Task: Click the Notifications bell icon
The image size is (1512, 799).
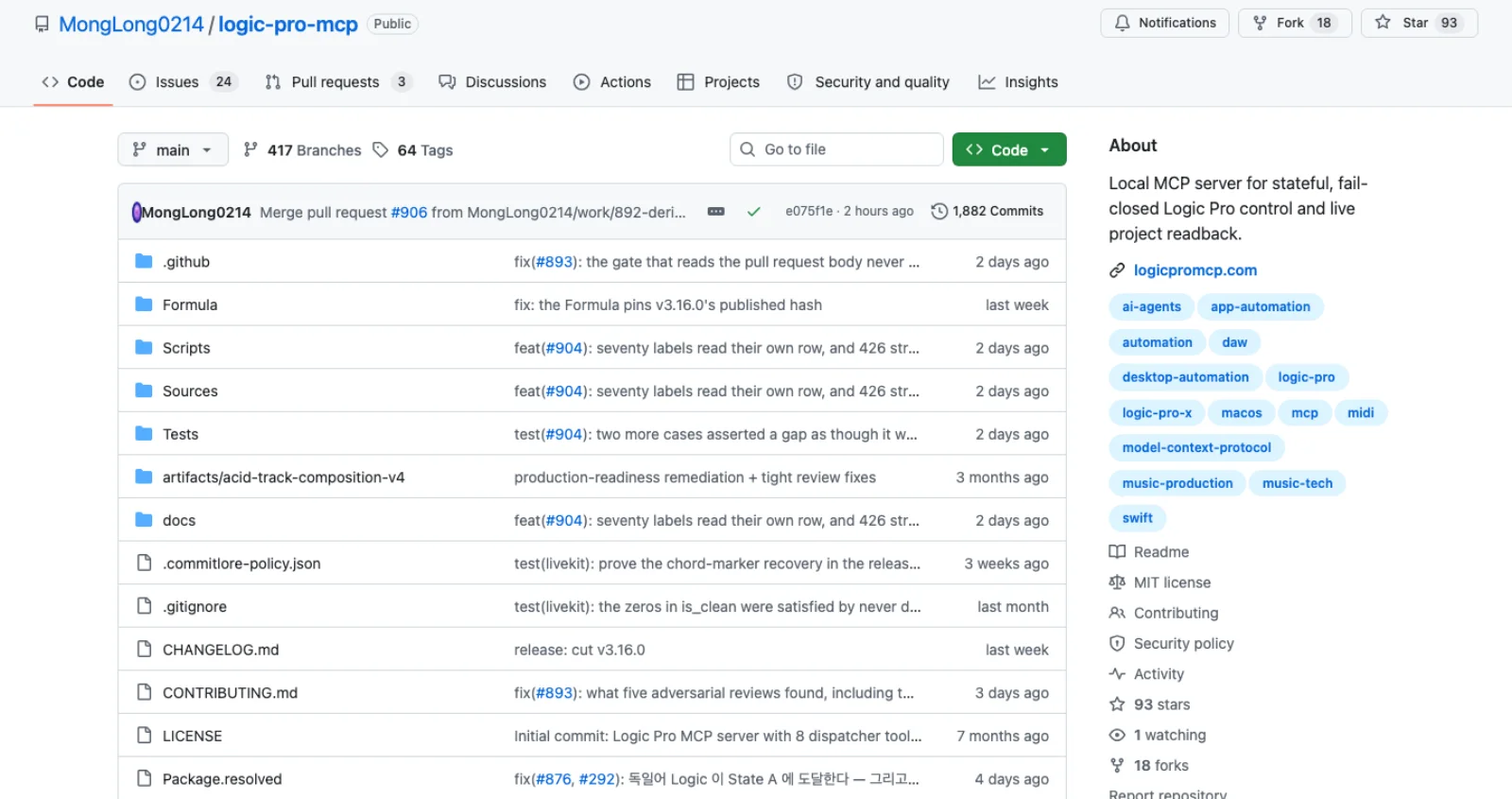Action: point(1122,23)
